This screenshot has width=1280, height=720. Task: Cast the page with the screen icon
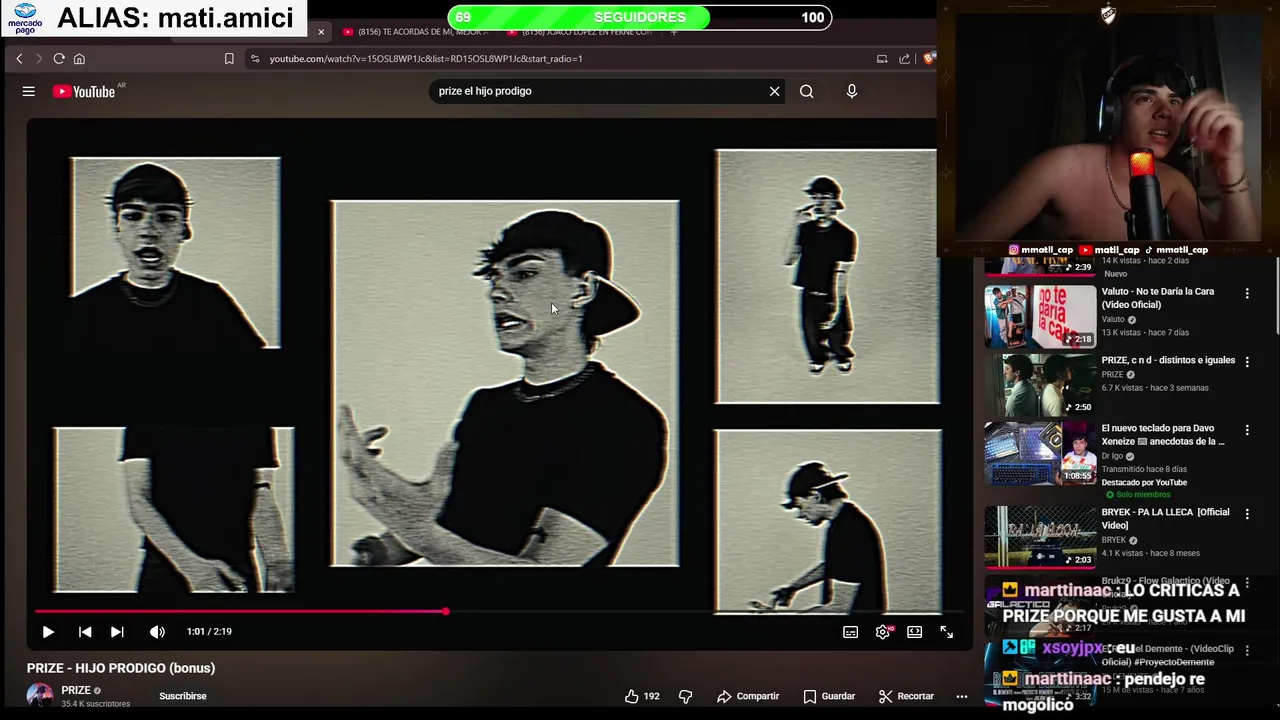(x=882, y=59)
